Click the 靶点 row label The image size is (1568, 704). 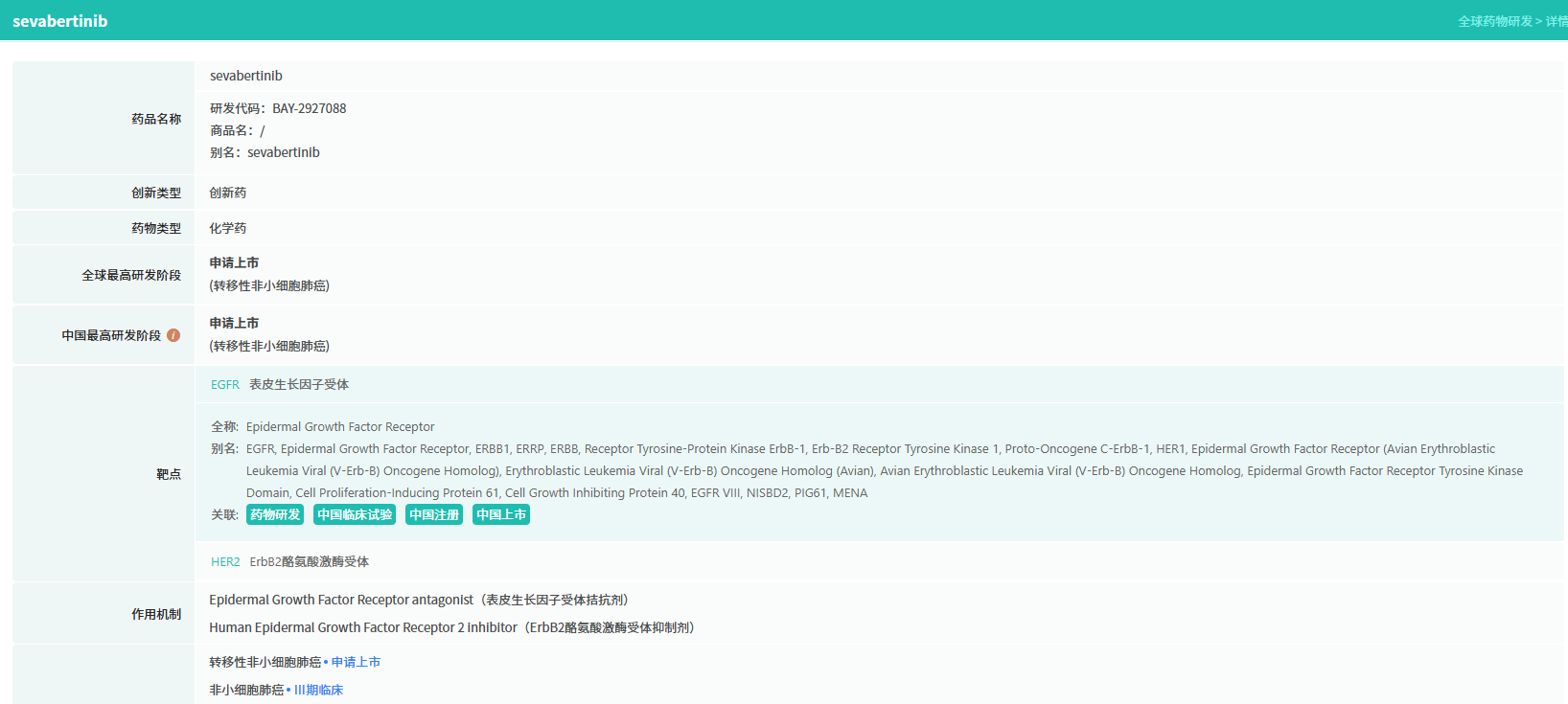(x=169, y=474)
